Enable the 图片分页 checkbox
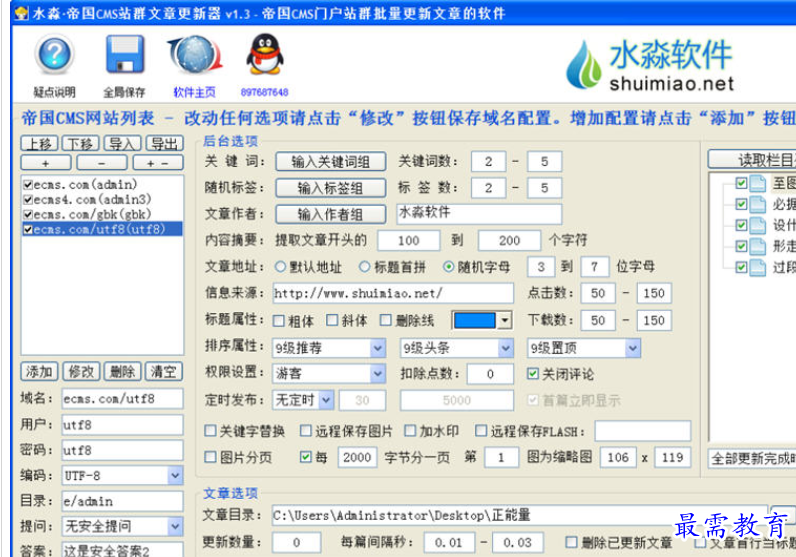This screenshot has height=557, width=796. click(210, 457)
